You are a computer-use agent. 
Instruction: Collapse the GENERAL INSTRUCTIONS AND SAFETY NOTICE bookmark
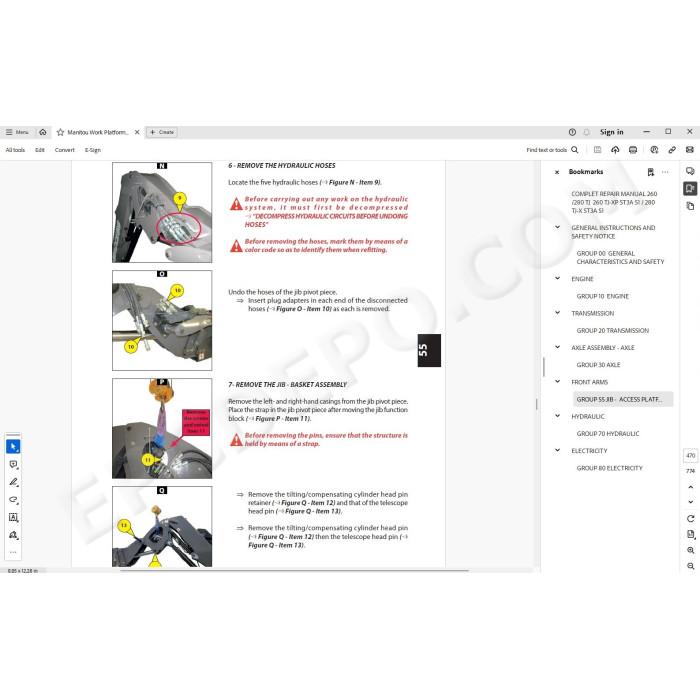pyautogui.click(x=557, y=227)
